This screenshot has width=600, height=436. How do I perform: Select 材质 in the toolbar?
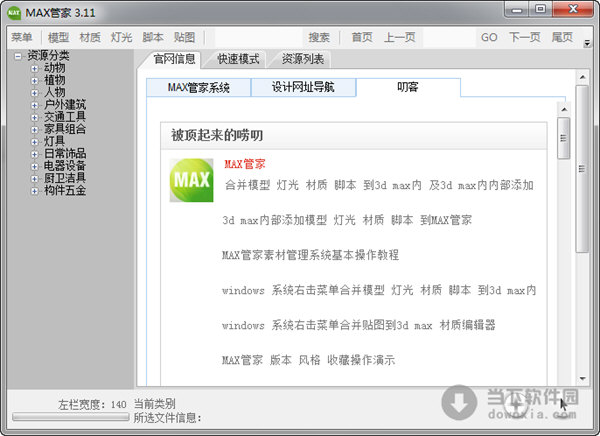click(90, 38)
